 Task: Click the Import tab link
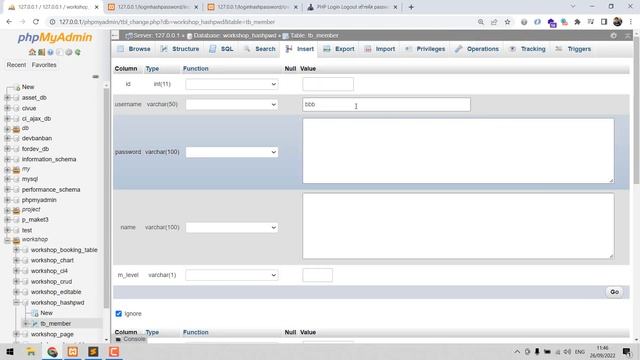point(380,49)
